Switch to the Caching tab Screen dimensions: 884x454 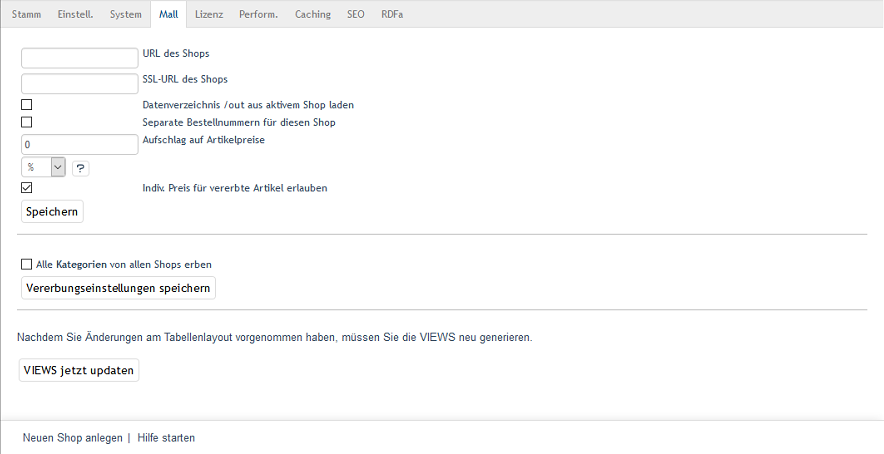coord(312,15)
